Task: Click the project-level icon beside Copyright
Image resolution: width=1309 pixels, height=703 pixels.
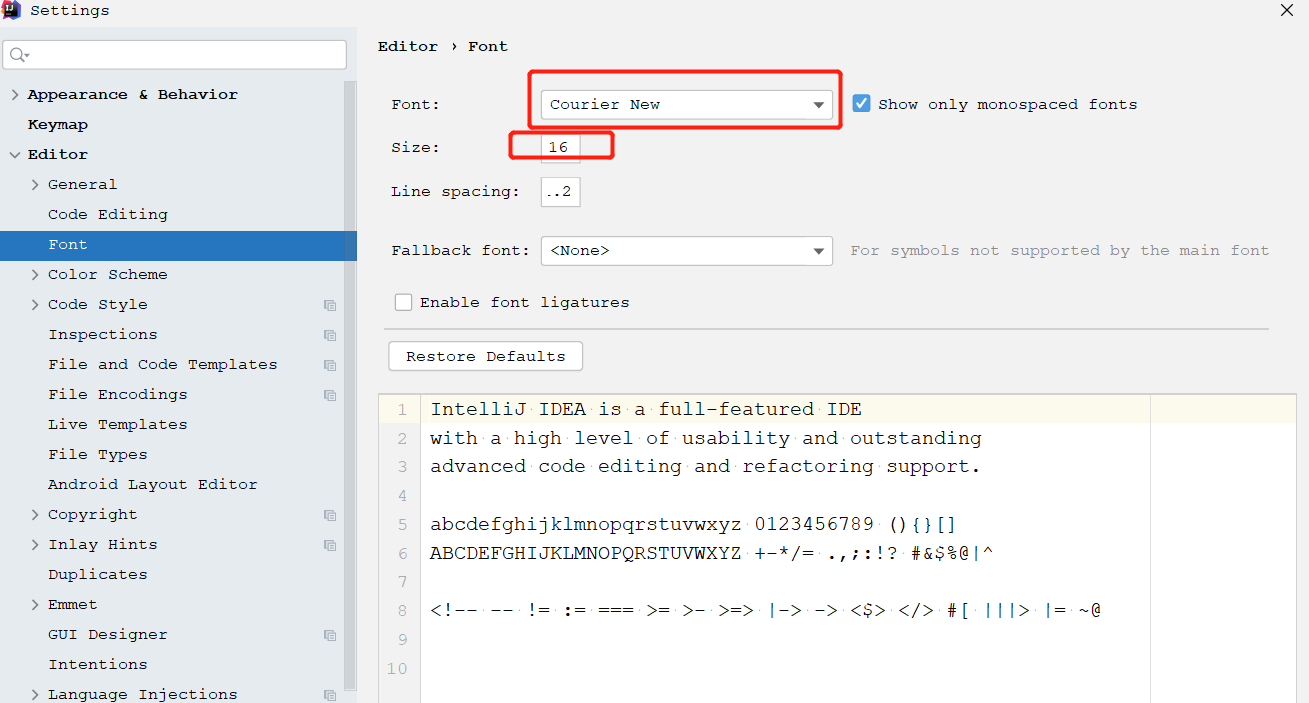Action: coord(330,515)
